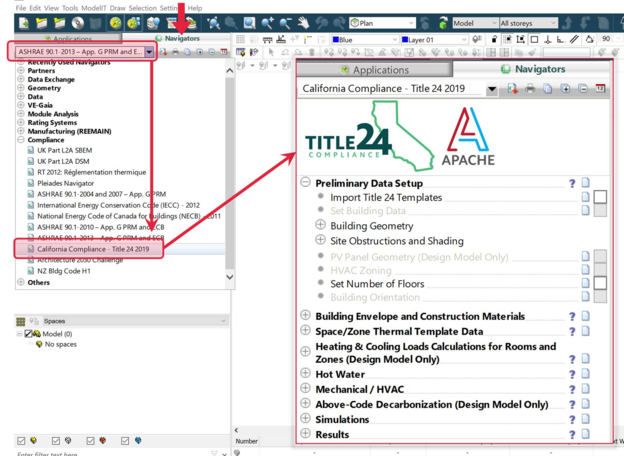Click the notes page icon beside Results
Image resolution: width=624 pixels, height=456 pixels.
click(x=586, y=434)
